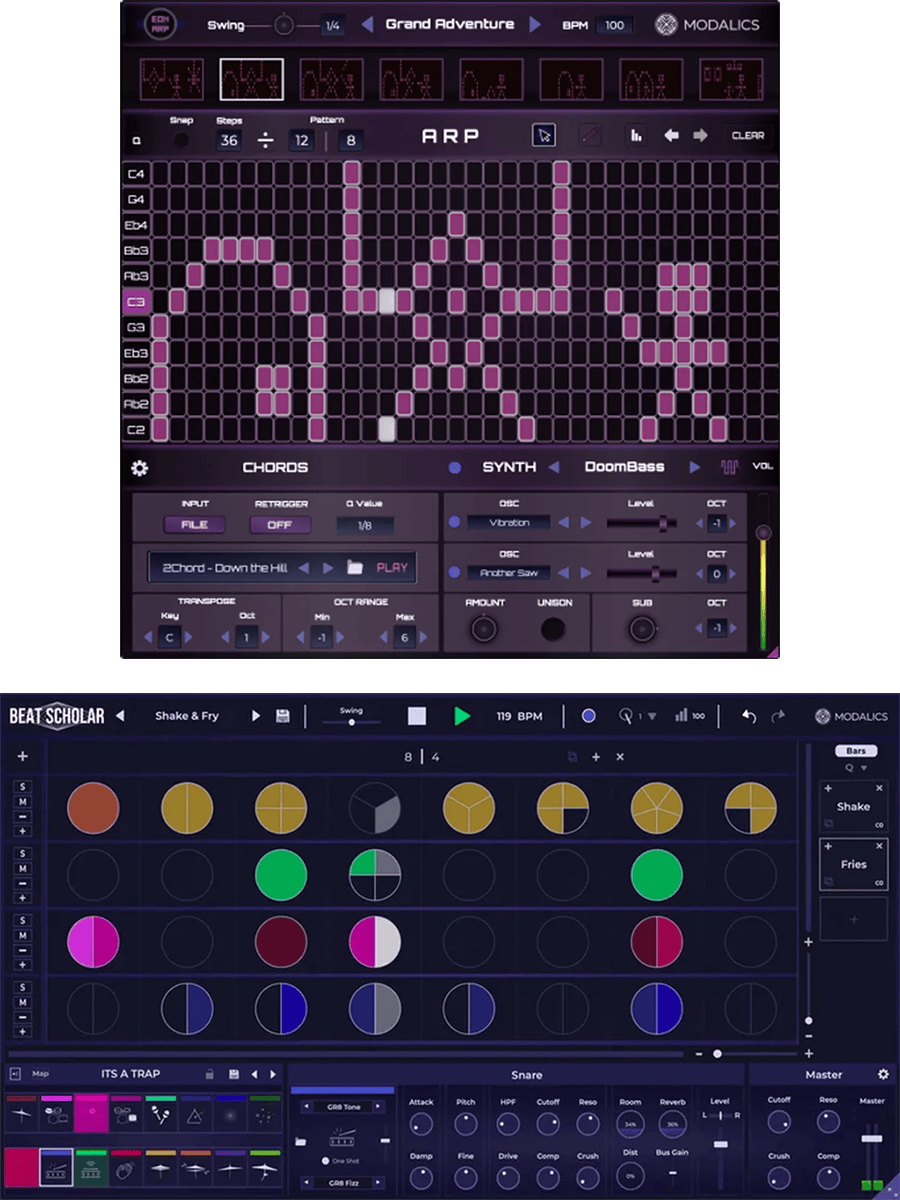The width and height of the screenshot is (900, 1200).
Task: Open the Chords settings gear
Action: [140, 468]
